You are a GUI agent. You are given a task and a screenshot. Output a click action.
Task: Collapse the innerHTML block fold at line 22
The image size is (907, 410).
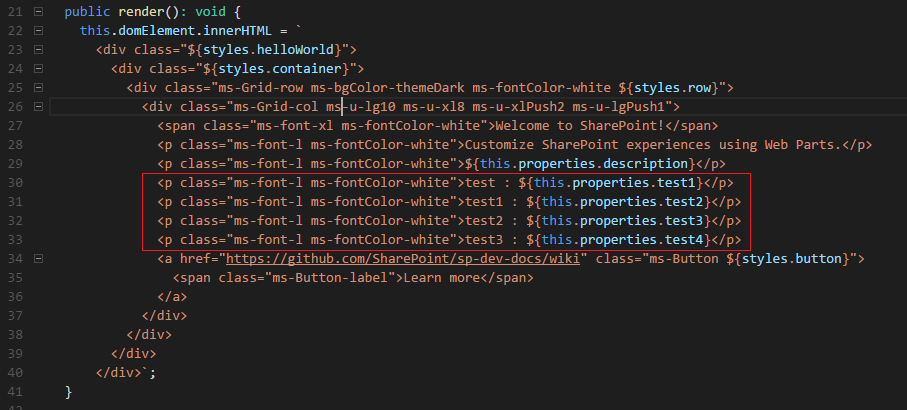coord(38,31)
